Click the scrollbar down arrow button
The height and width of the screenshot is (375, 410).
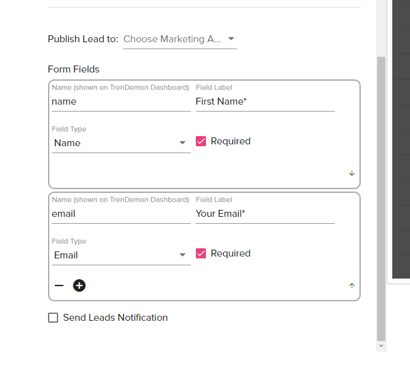pos(381,346)
